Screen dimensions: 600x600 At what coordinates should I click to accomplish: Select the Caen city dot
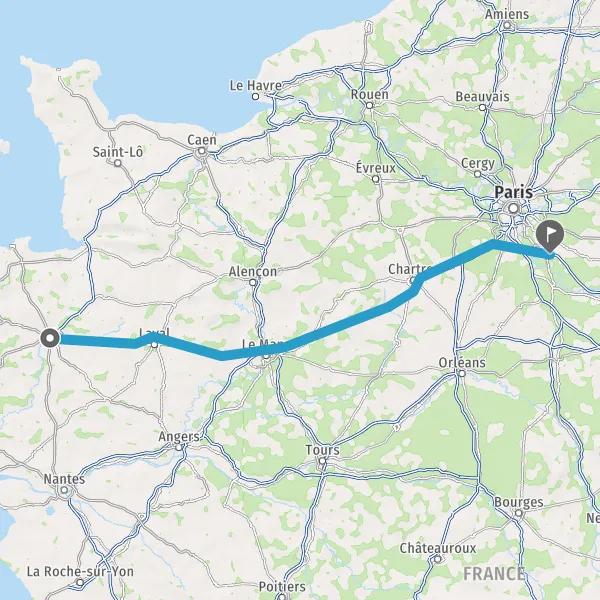click(202, 152)
